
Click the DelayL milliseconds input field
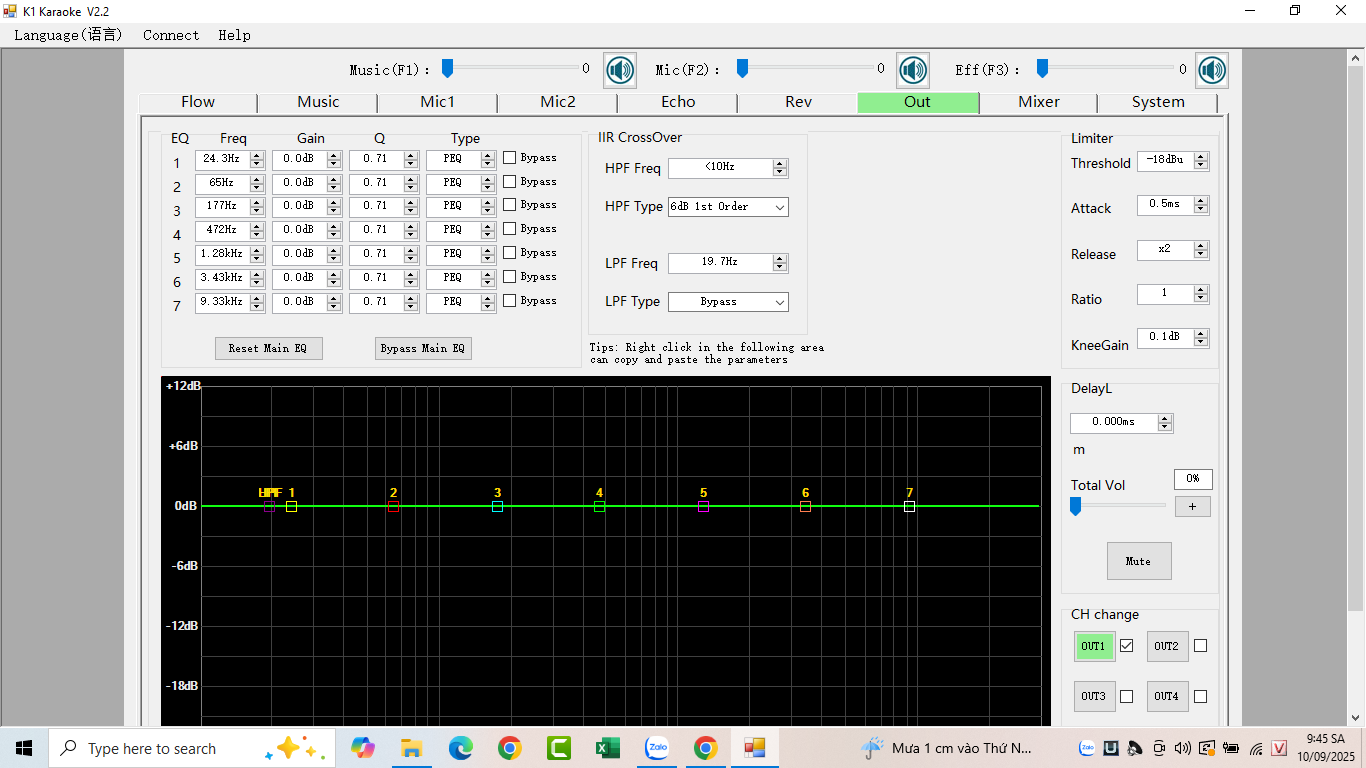1113,422
